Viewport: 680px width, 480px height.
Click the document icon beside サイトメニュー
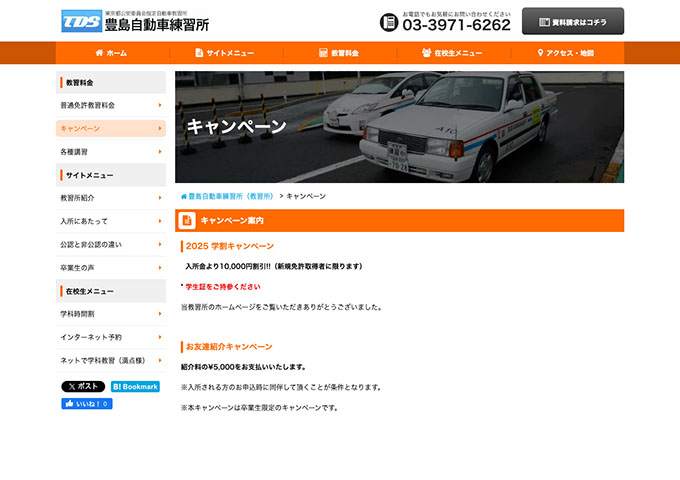point(198,53)
